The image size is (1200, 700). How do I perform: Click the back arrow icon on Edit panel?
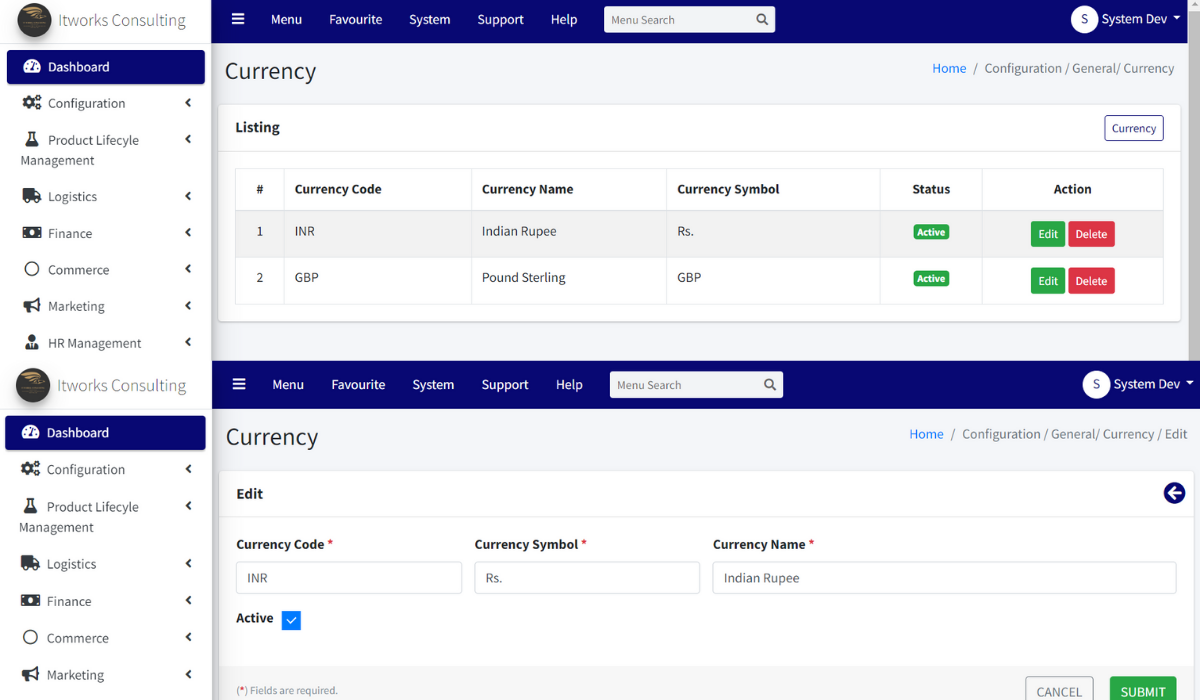click(1174, 493)
